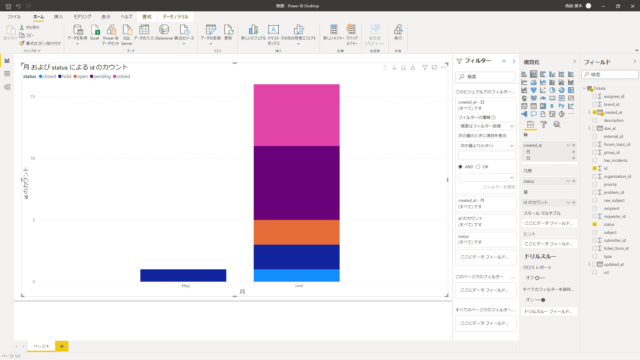Switch to View (表示) ribbon tab
The height and width of the screenshot is (360, 640).
106,17
